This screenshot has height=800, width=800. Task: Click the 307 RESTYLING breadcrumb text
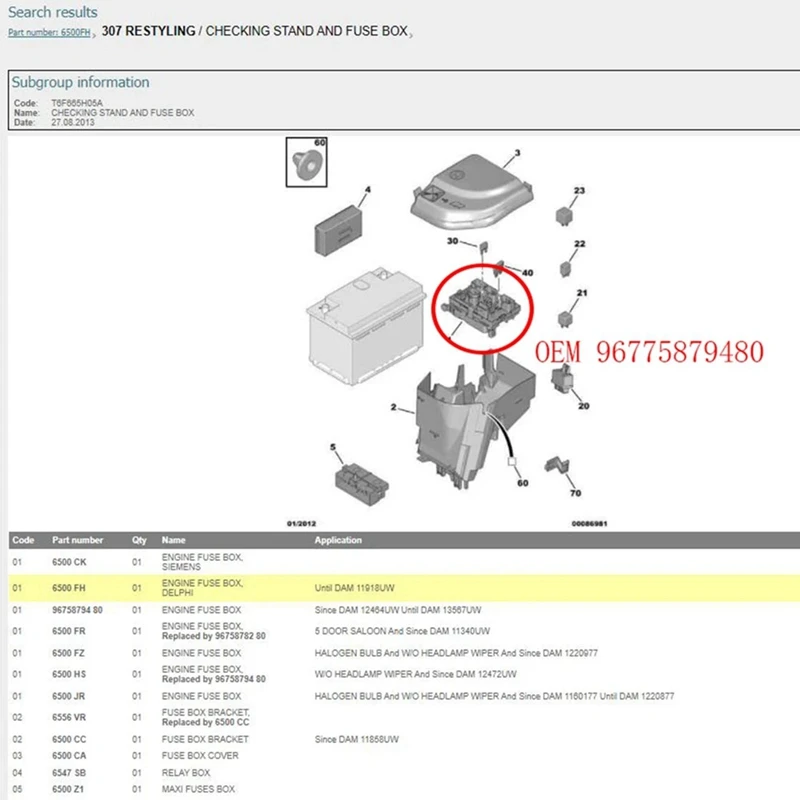pos(148,31)
